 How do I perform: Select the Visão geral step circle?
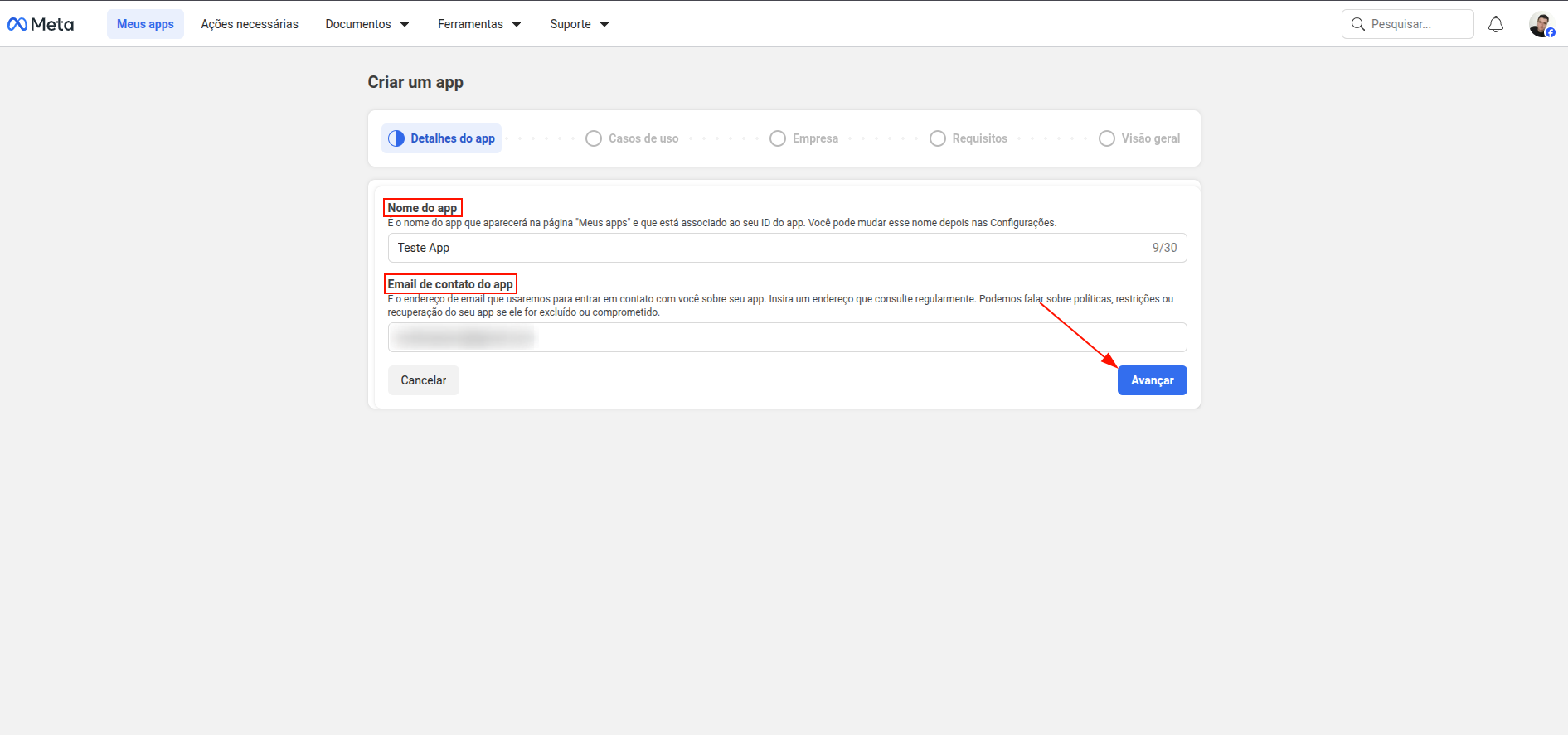pyautogui.click(x=1106, y=138)
